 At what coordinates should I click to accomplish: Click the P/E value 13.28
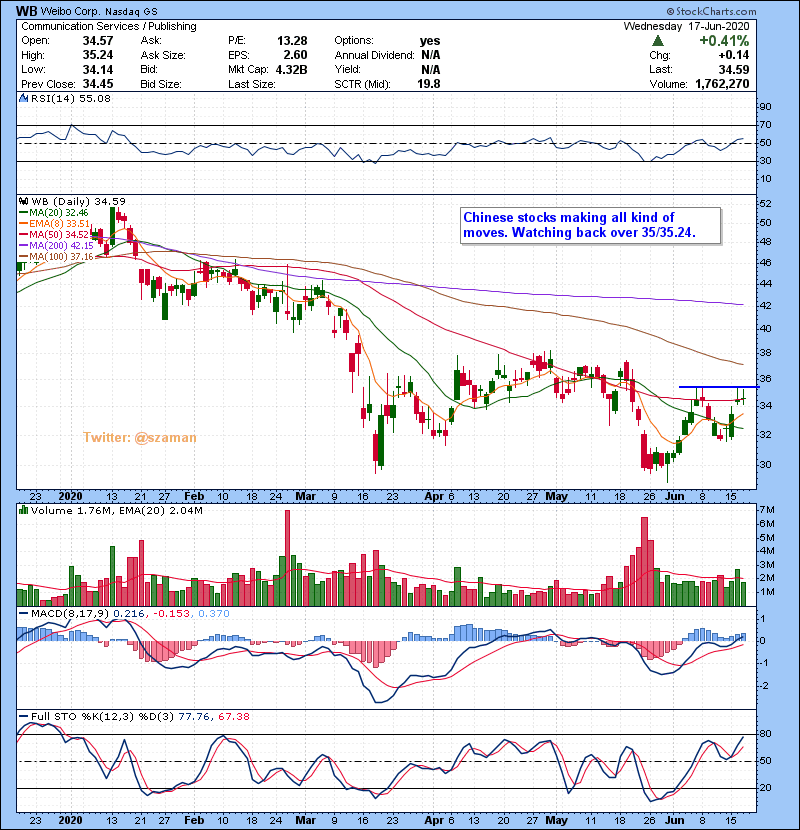[x=292, y=41]
